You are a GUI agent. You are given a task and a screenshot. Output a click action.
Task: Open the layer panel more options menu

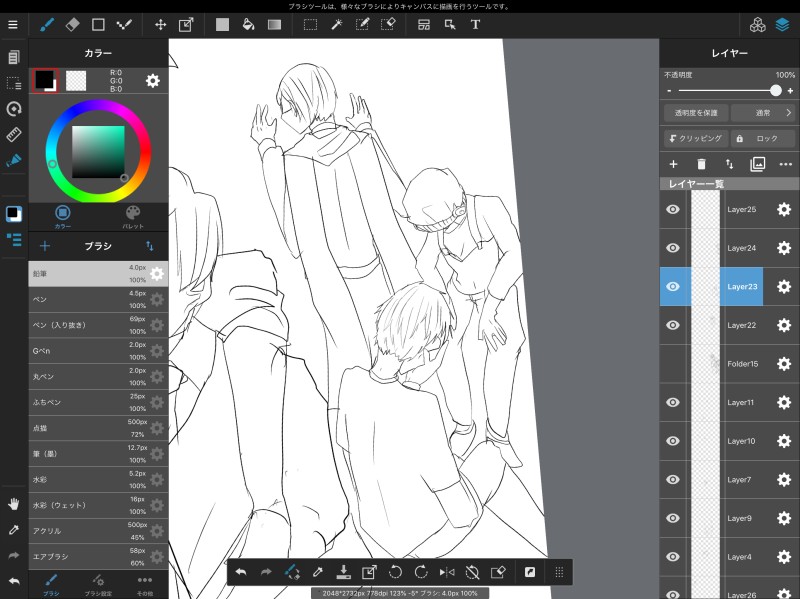coord(786,164)
